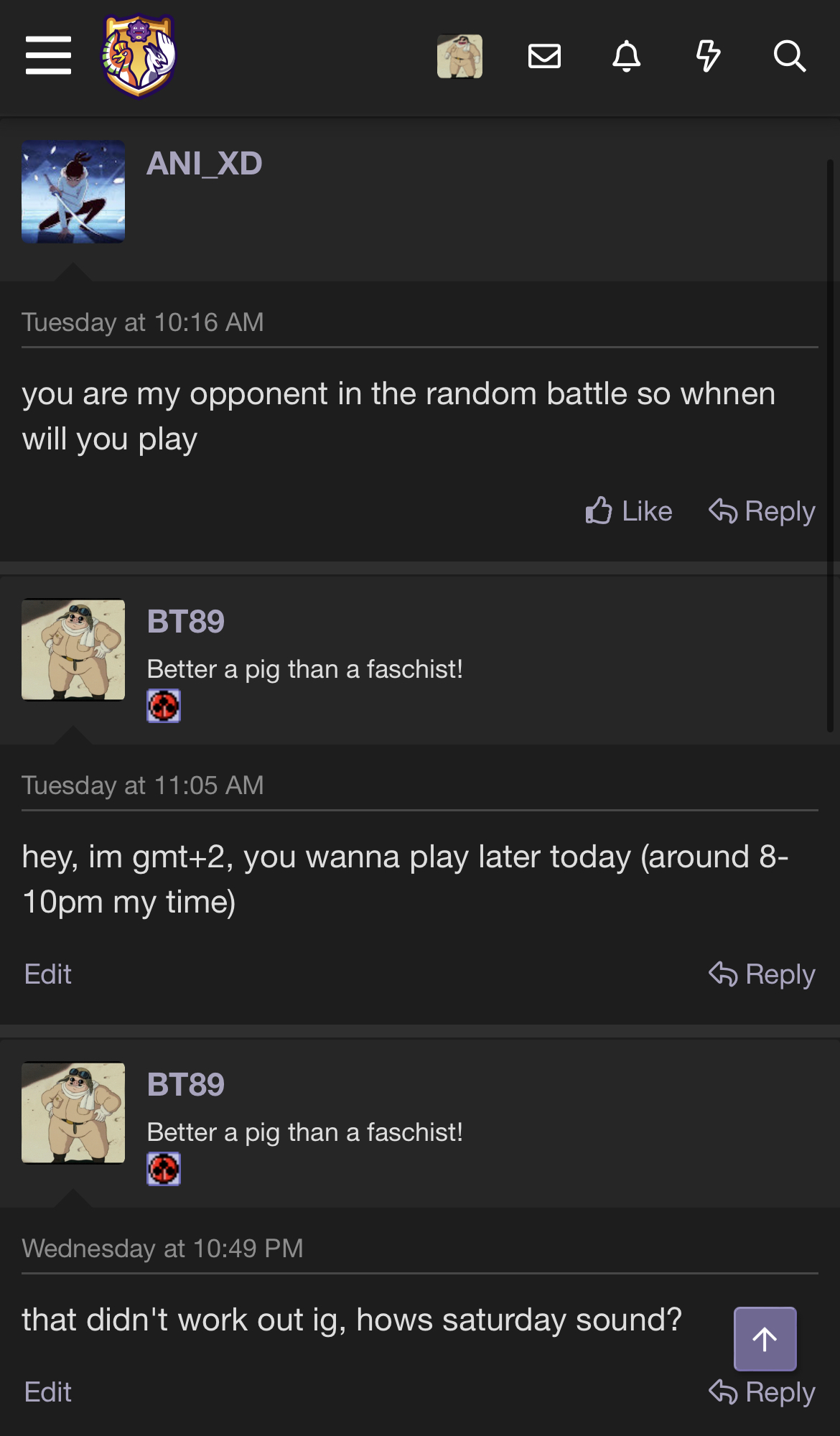Open the Tuesday at 10:16 AM timestamp link
Image resolution: width=840 pixels, height=1436 pixels.
point(143,322)
